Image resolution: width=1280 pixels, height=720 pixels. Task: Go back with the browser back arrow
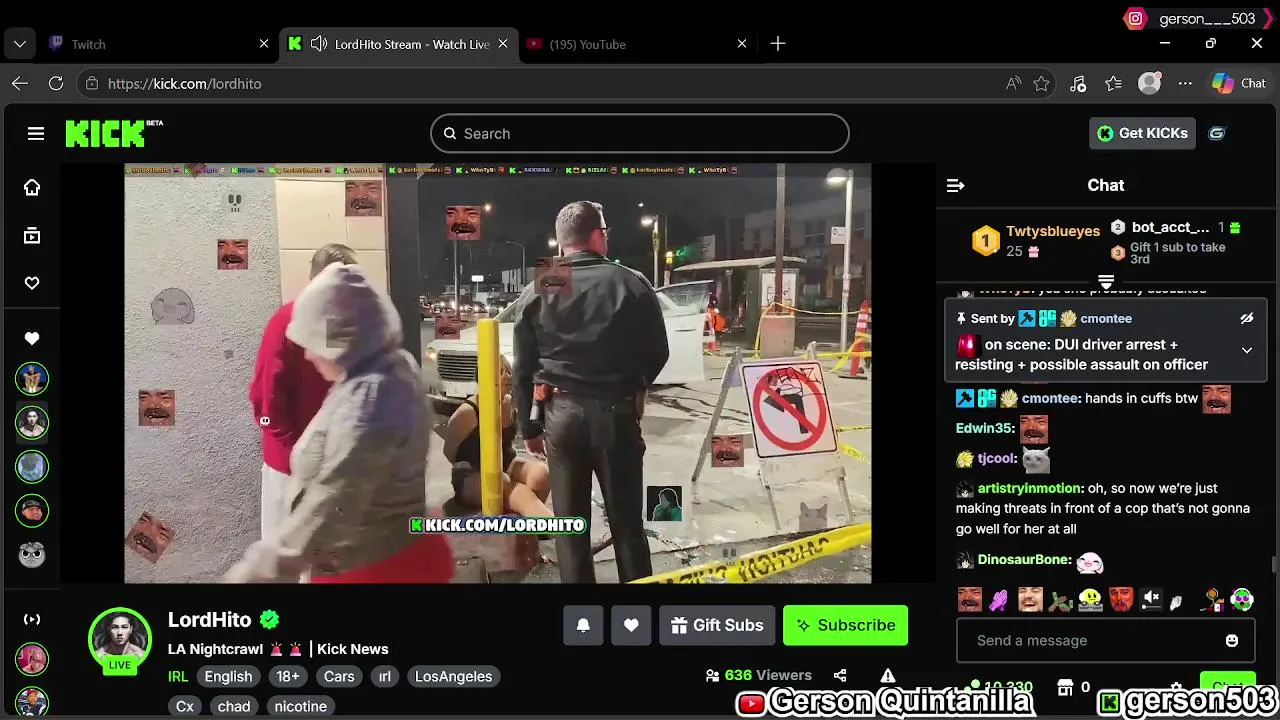20,84
